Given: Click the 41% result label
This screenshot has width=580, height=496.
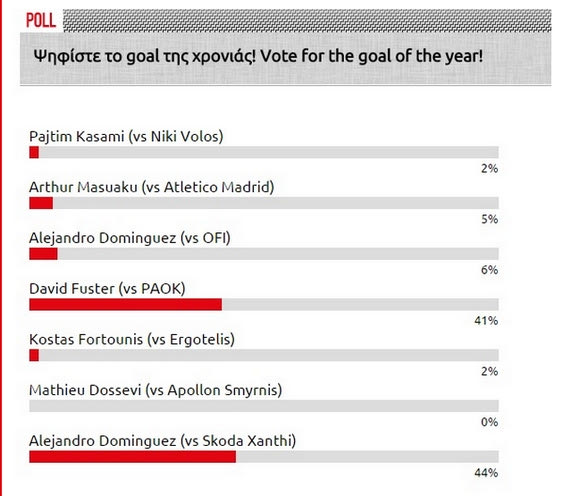Looking at the screenshot, I should pyautogui.click(x=486, y=320).
